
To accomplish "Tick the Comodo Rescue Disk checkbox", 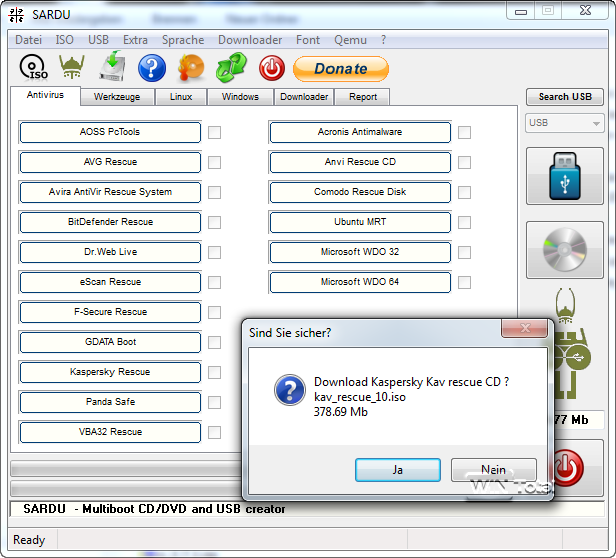I will [x=464, y=193].
